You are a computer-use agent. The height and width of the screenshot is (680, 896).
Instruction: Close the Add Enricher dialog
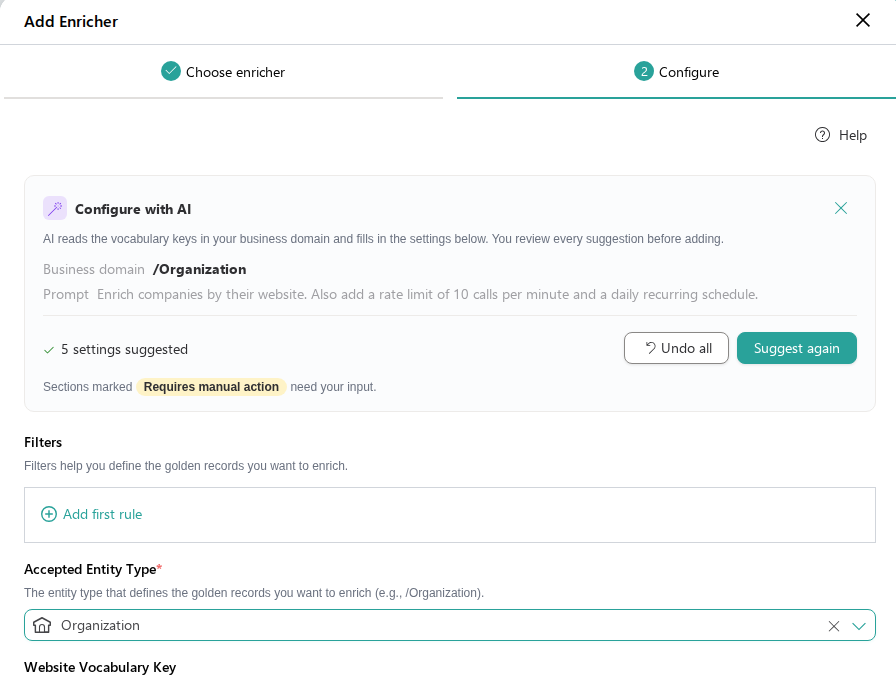pos(862,21)
